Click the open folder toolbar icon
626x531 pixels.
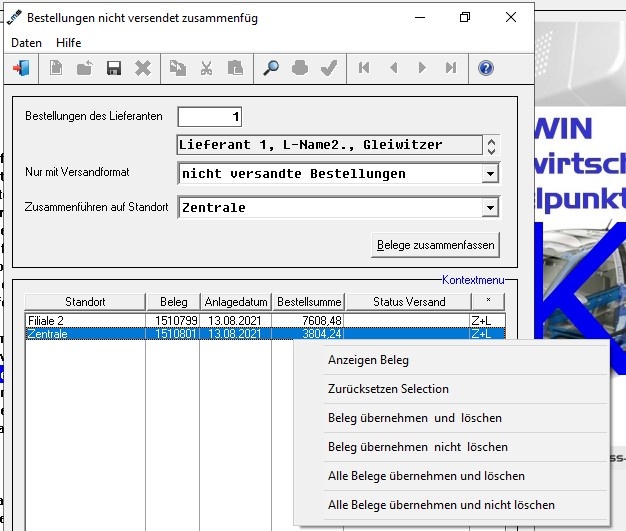pos(85,68)
